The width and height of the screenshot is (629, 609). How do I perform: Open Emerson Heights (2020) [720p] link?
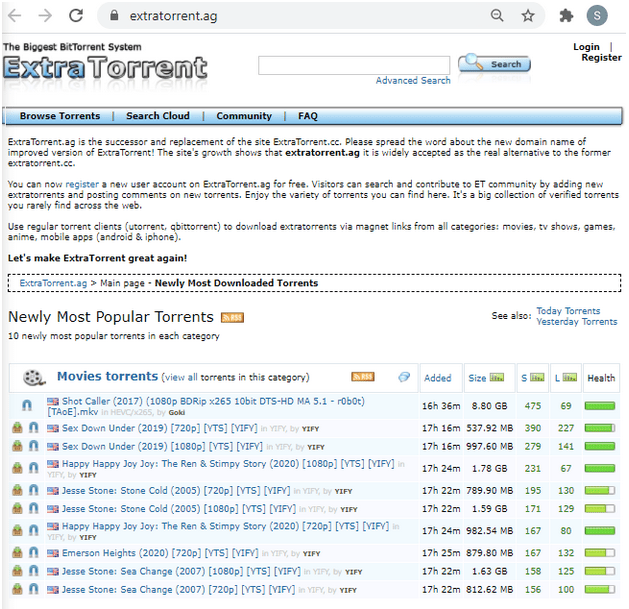pyautogui.click(x=160, y=553)
